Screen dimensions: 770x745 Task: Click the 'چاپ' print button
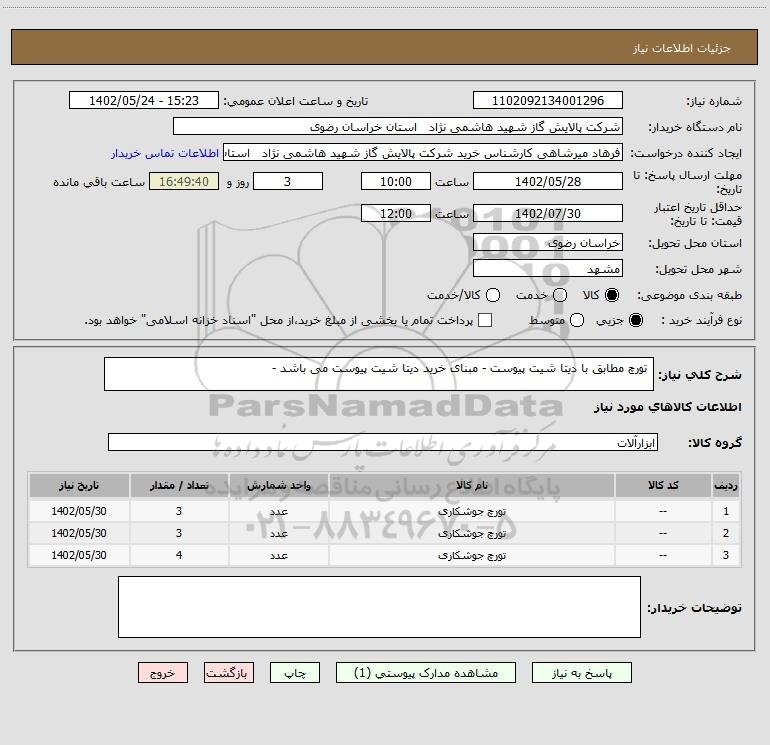[301, 673]
